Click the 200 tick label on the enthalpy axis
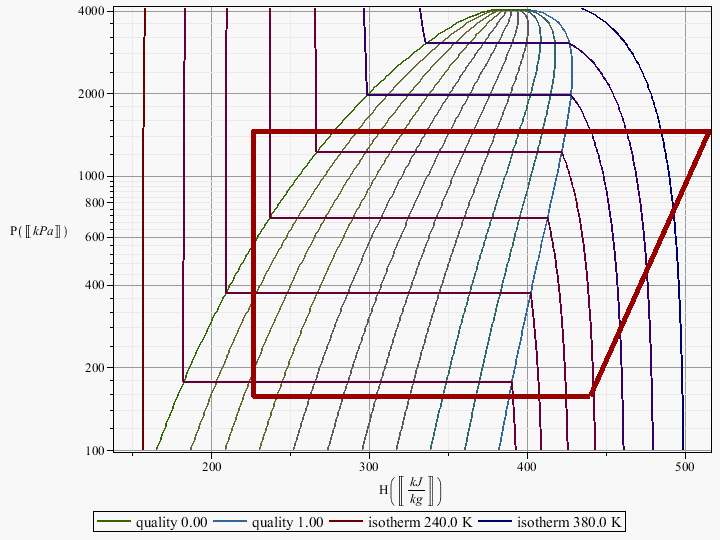720x540 pixels. pos(212,466)
